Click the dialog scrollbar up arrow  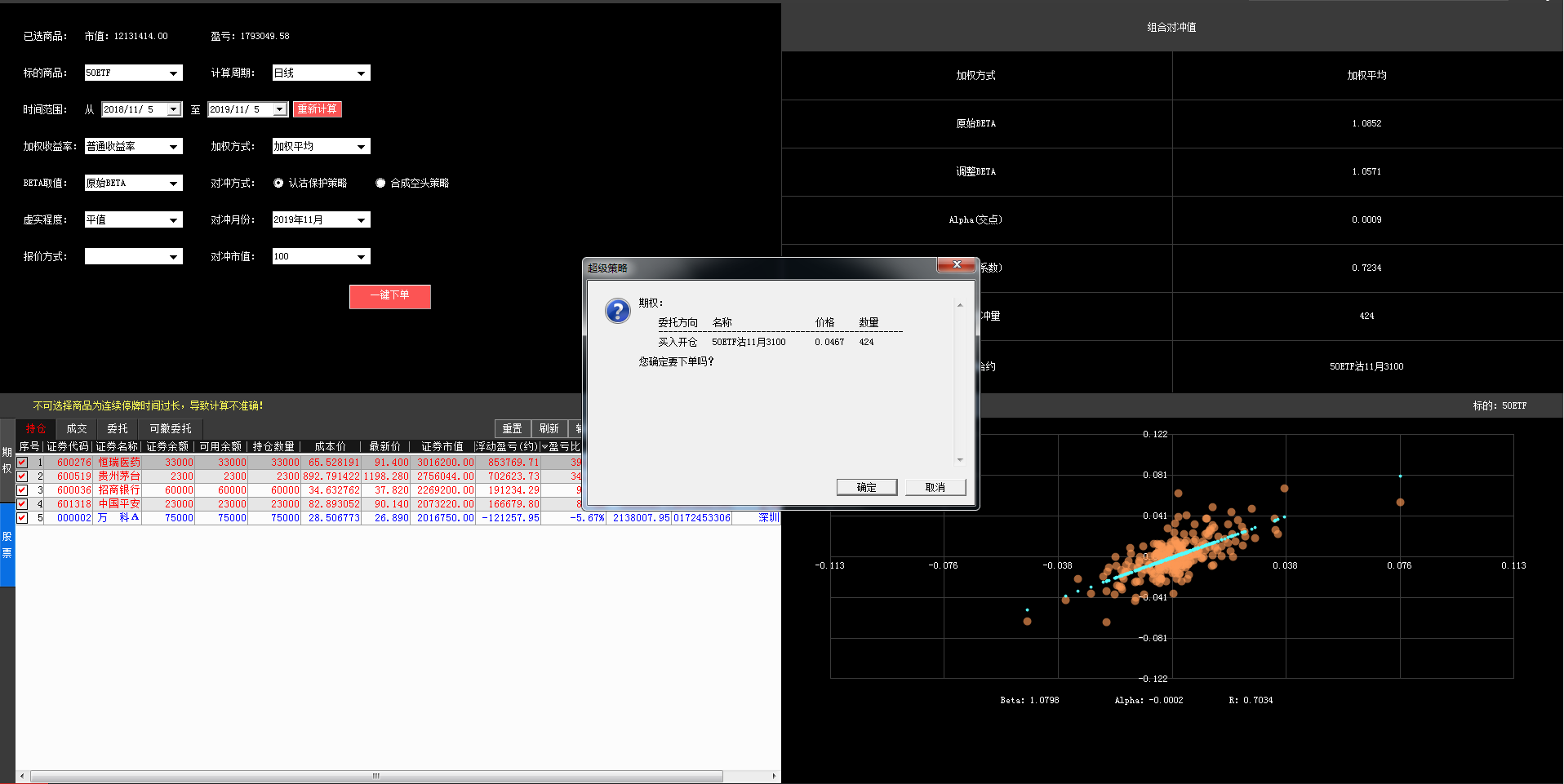[x=960, y=305]
